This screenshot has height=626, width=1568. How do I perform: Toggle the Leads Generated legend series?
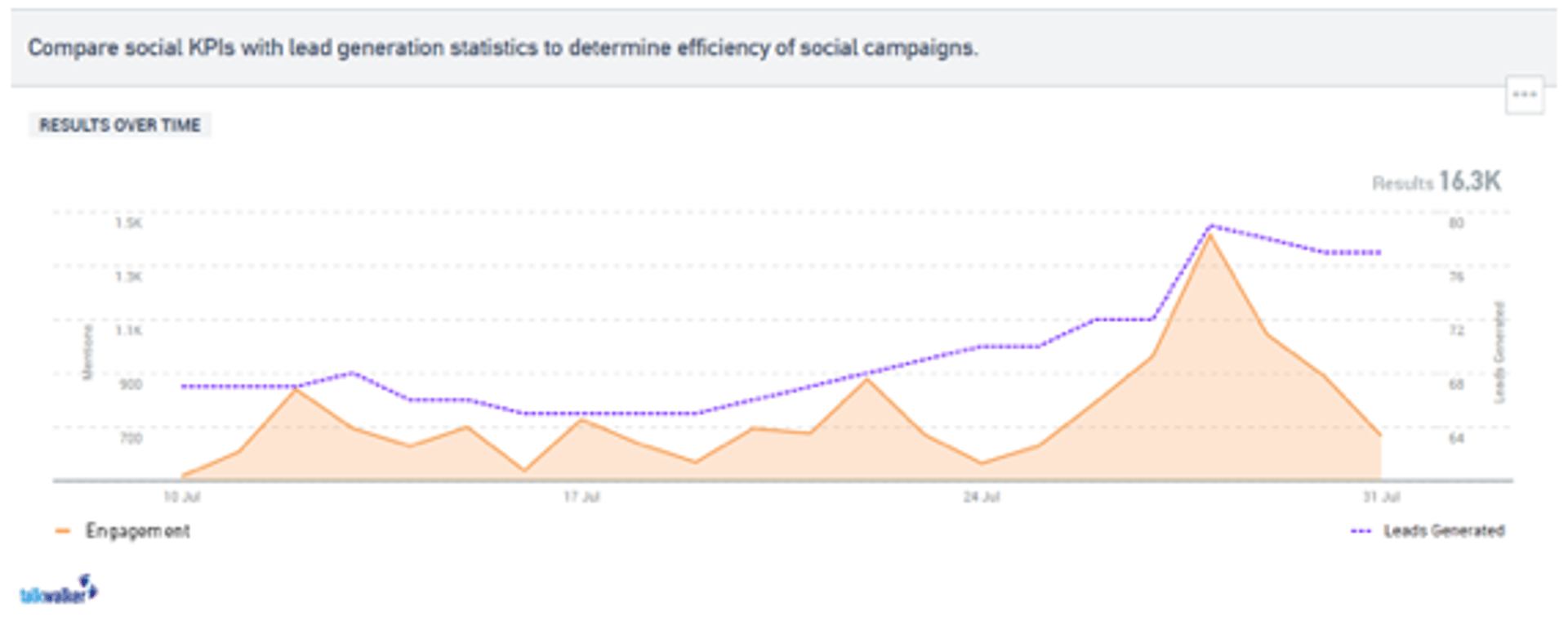(1443, 531)
